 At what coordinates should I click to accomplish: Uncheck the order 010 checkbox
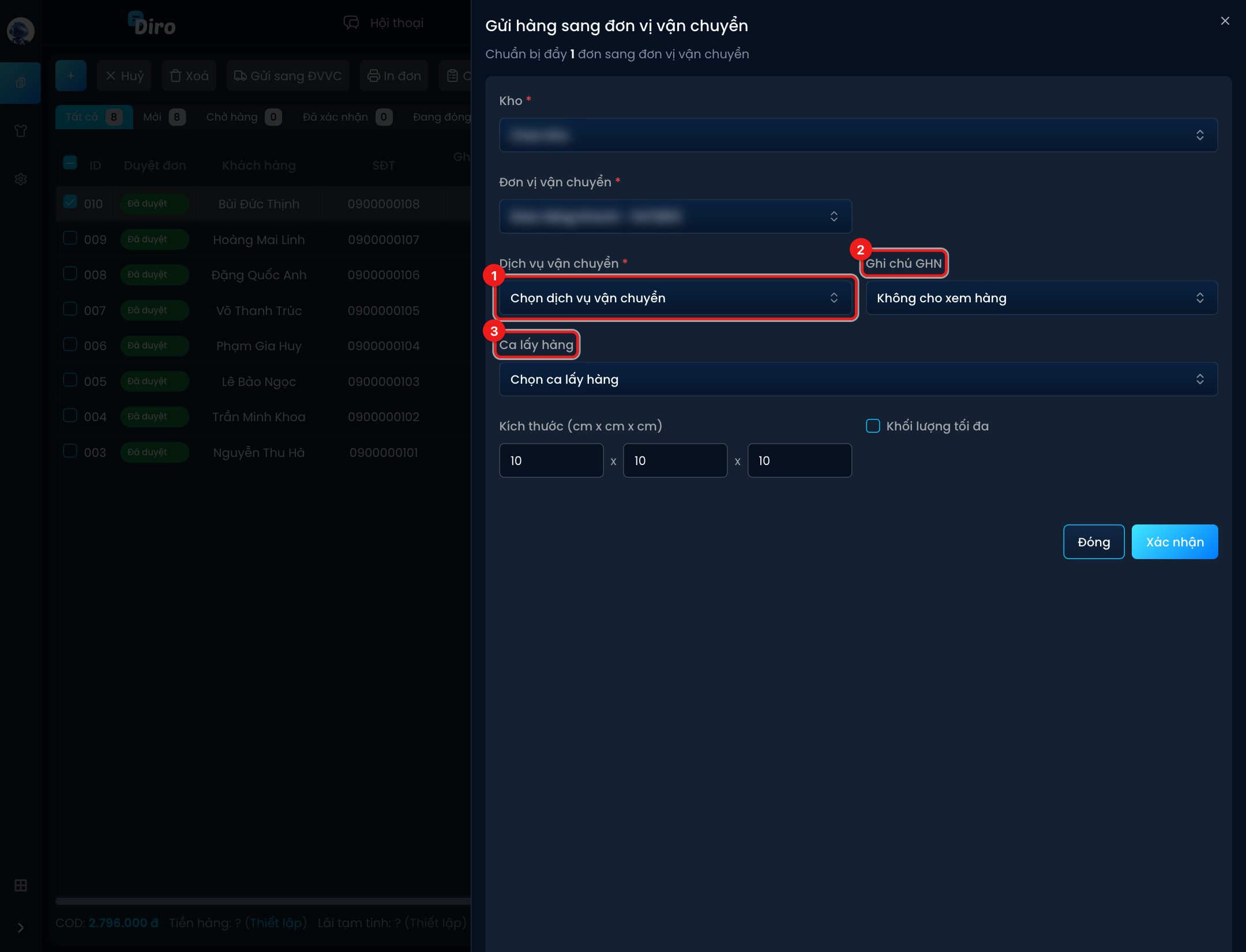tap(70, 202)
